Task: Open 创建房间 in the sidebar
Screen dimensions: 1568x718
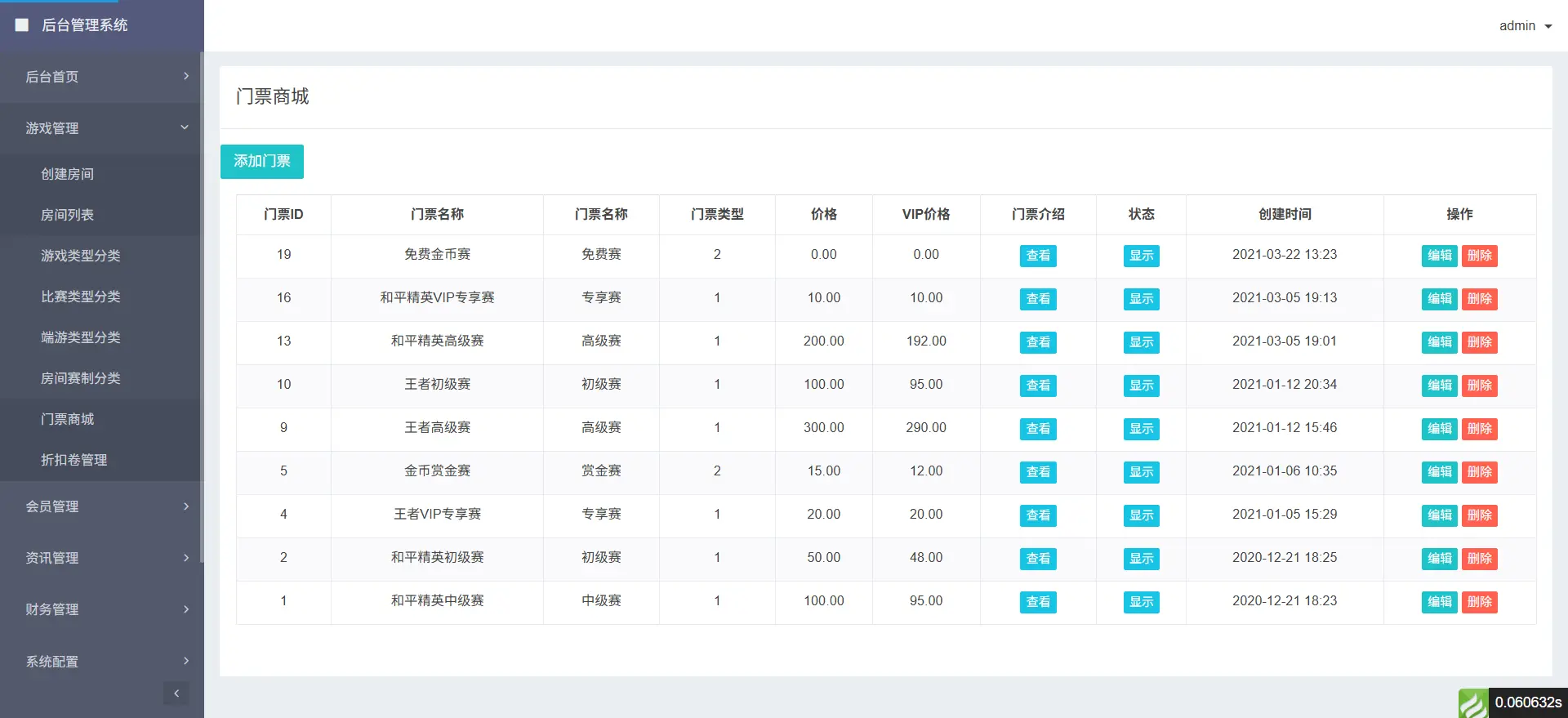Action: (x=68, y=174)
